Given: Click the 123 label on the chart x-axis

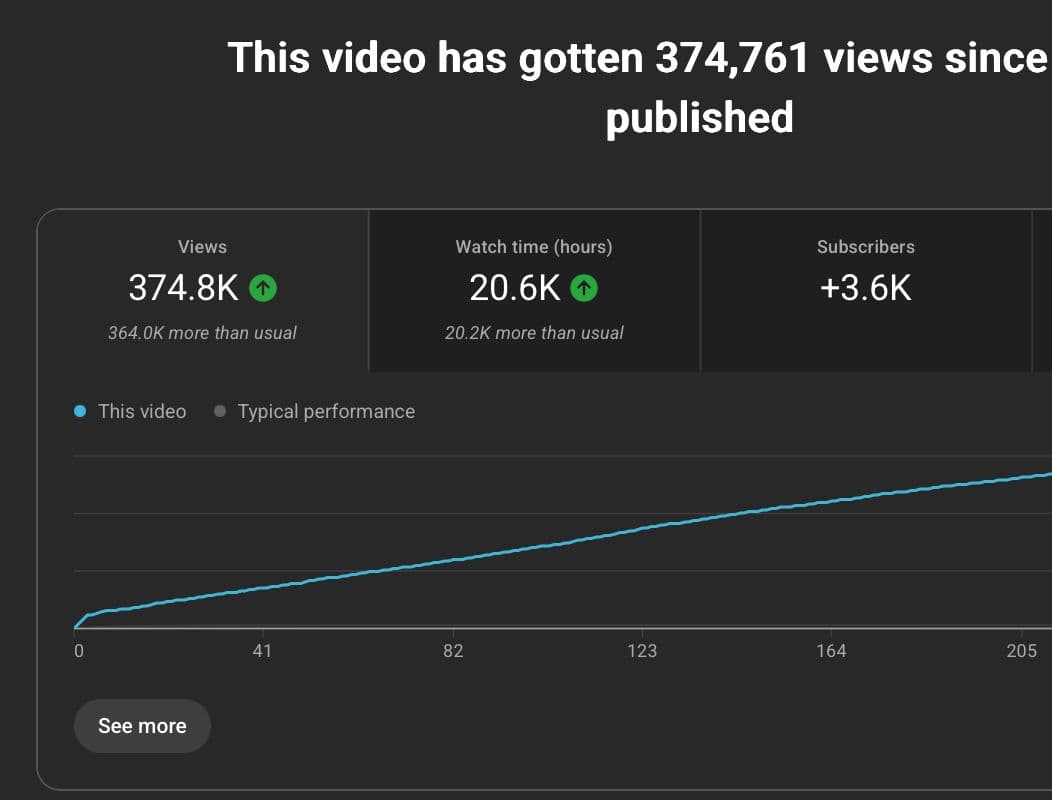Looking at the screenshot, I should [642, 650].
